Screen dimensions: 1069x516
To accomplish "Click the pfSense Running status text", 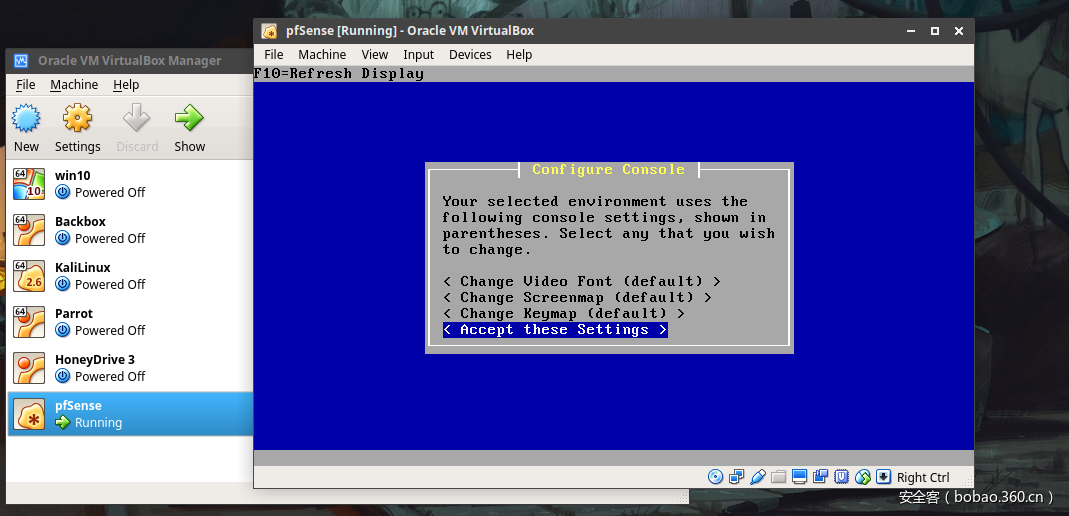I will [x=98, y=423].
